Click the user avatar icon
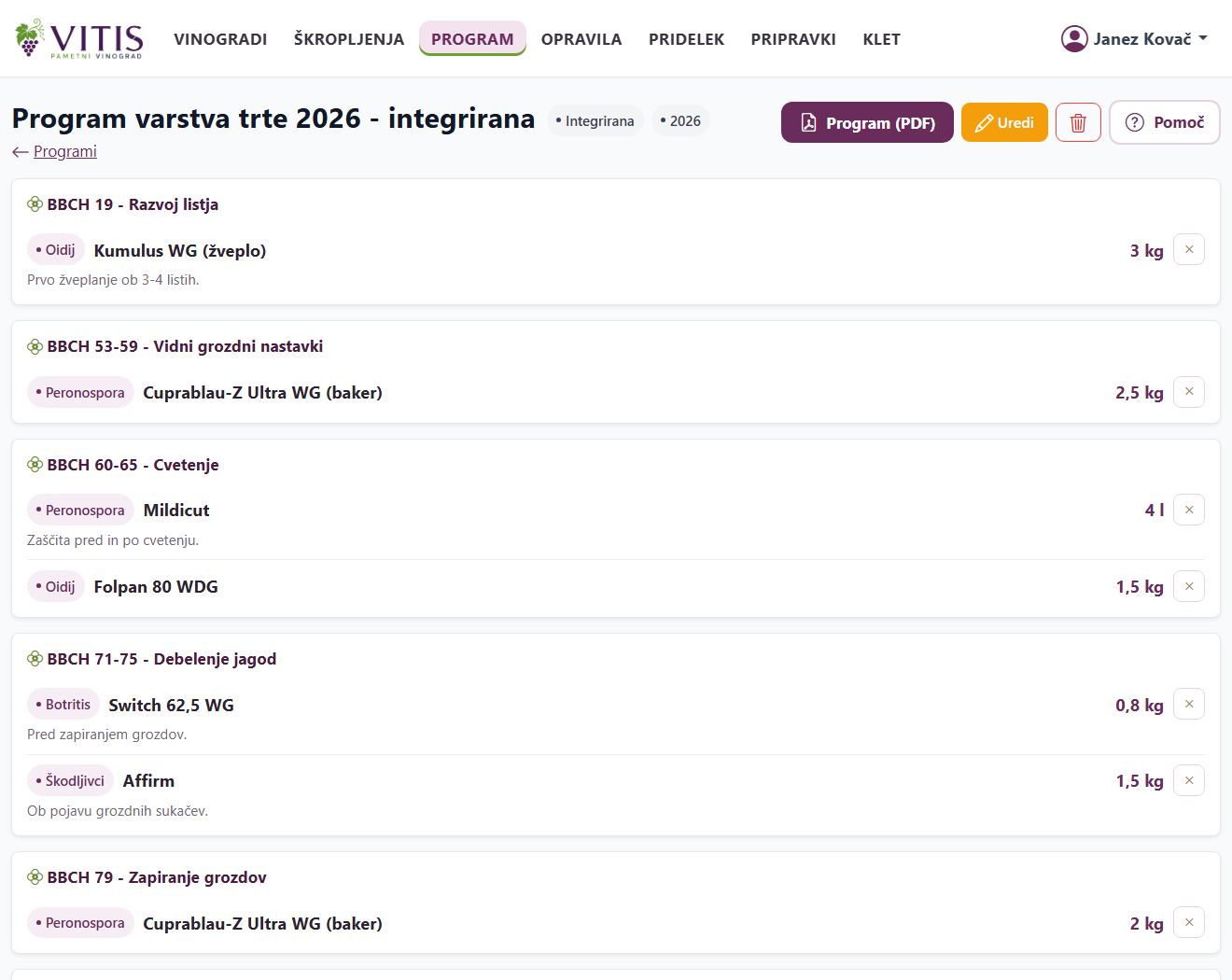Screen dimensions: 1232x980 click(x=1074, y=38)
